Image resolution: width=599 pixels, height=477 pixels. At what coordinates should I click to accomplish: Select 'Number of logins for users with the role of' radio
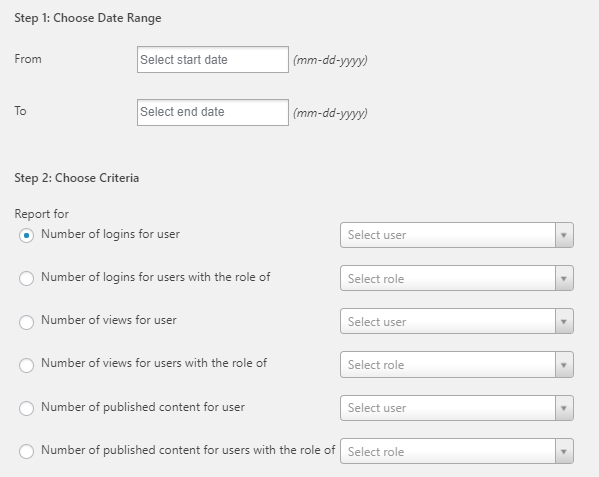(26, 278)
